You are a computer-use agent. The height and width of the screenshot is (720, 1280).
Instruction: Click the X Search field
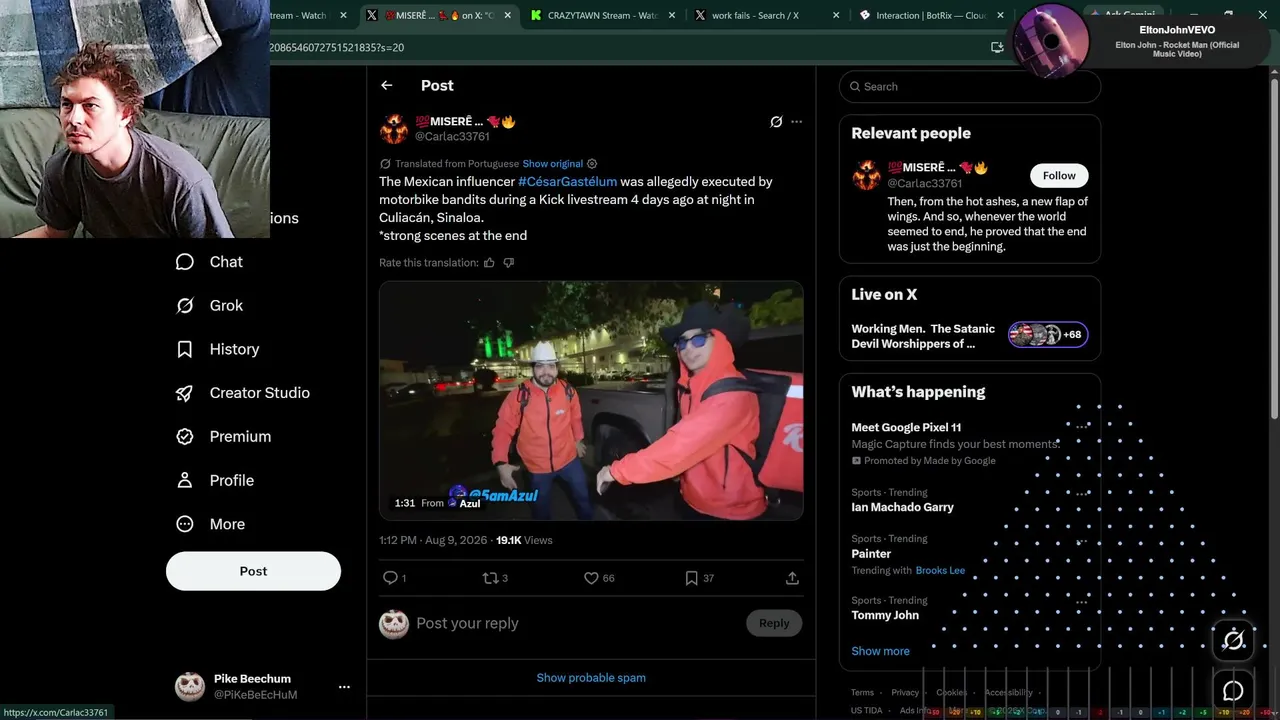(x=970, y=87)
